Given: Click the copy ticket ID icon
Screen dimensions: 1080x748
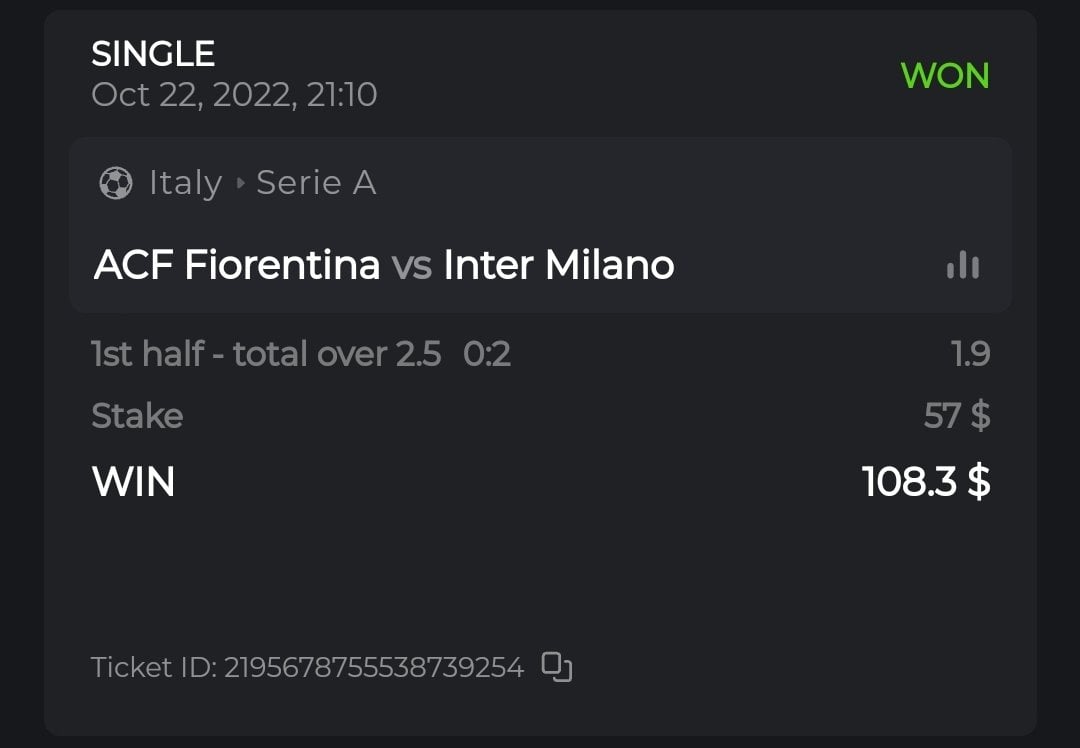Looking at the screenshot, I should pos(557,666).
